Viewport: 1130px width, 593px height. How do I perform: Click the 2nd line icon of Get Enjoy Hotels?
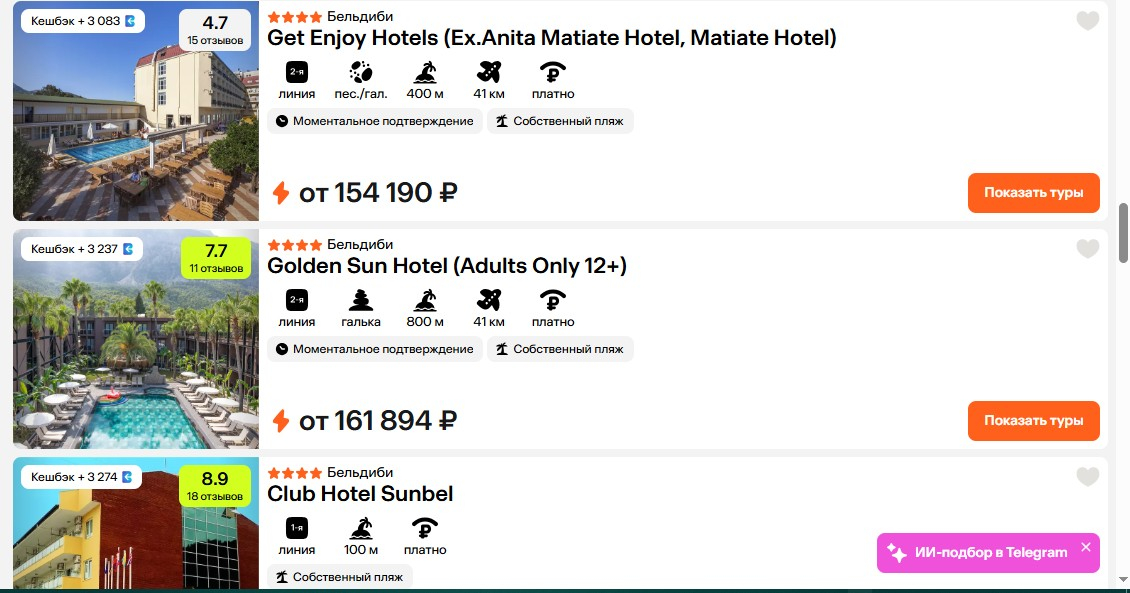[x=297, y=72]
